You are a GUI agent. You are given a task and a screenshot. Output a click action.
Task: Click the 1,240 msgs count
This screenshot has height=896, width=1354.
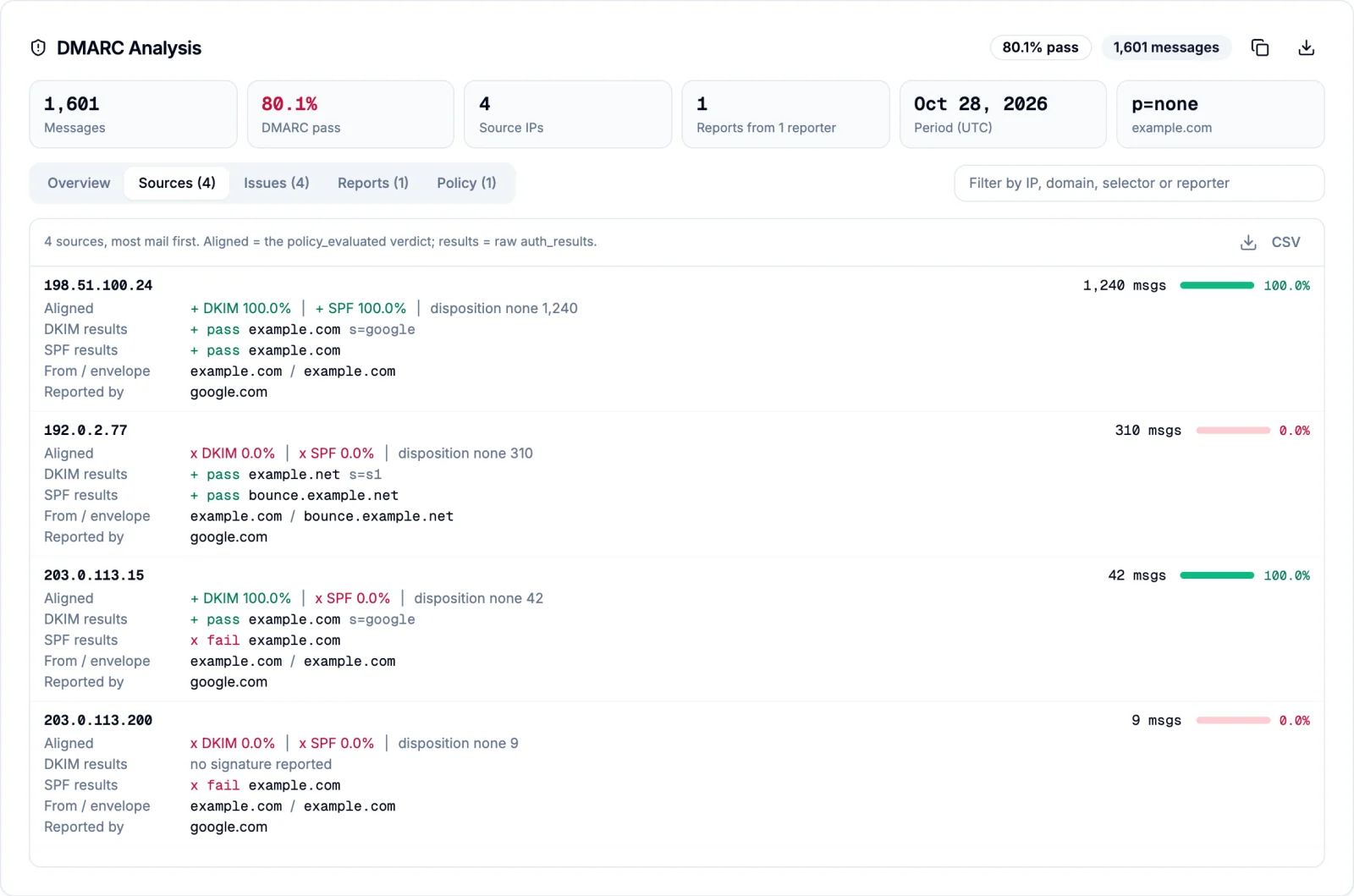pyautogui.click(x=1125, y=286)
